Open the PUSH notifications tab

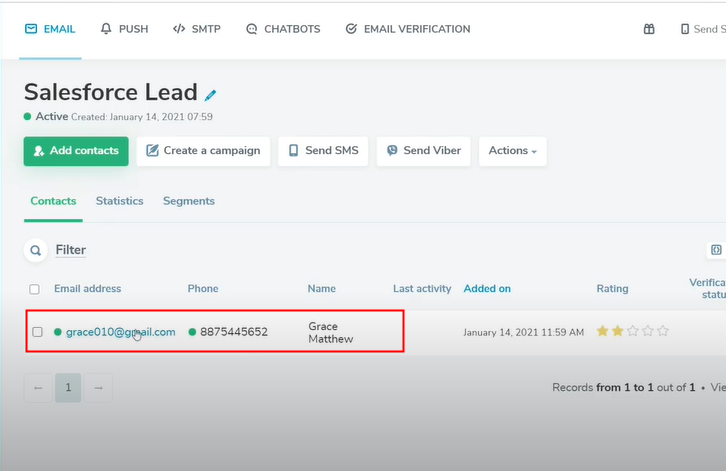(x=124, y=29)
